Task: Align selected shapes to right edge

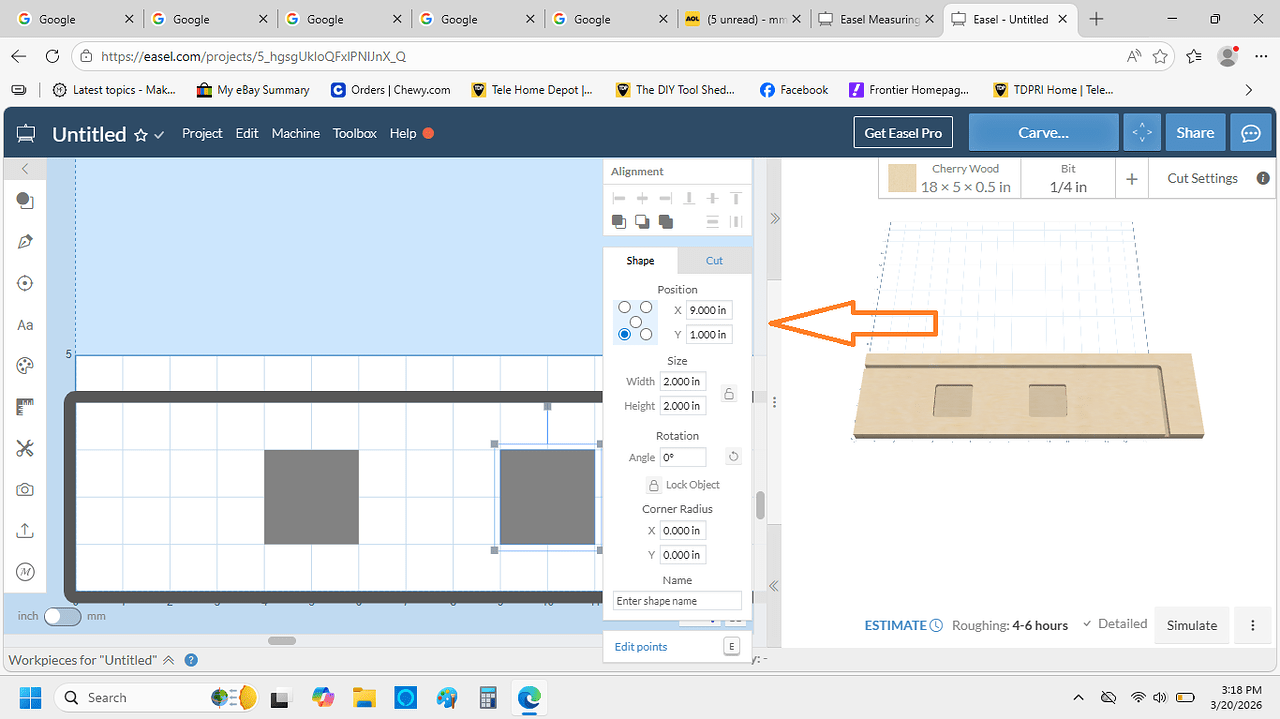Action: point(665,199)
